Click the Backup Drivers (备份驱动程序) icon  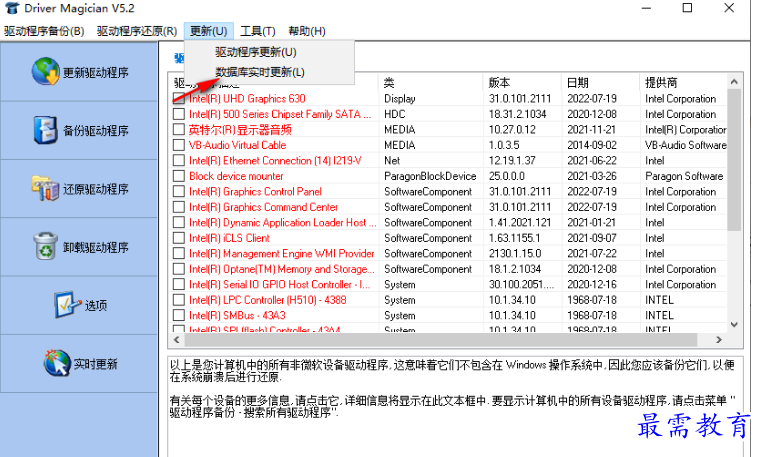[x=46, y=130]
